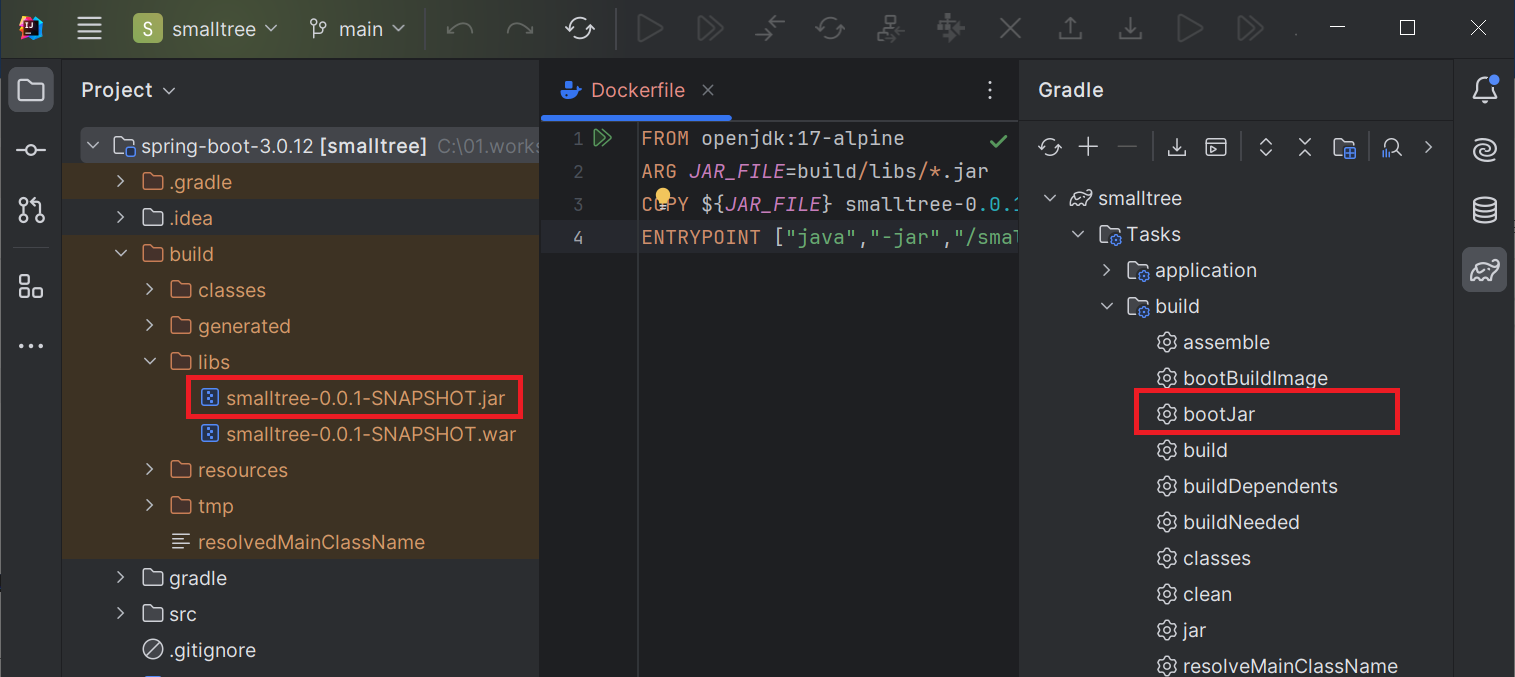Click the upload arrow toolbar icon

coord(1070,29)
